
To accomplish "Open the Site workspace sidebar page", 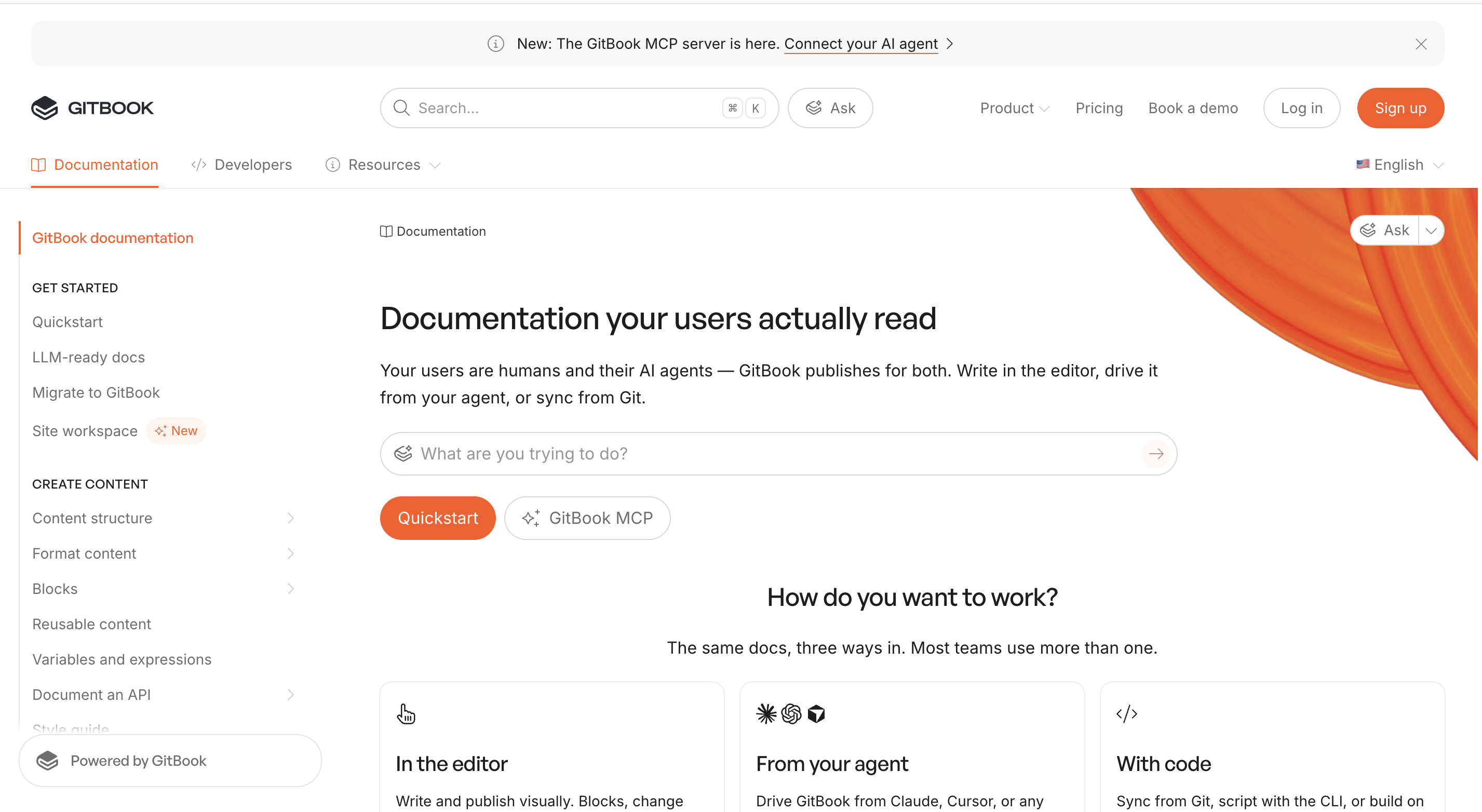I will click(x=85, y=431).
